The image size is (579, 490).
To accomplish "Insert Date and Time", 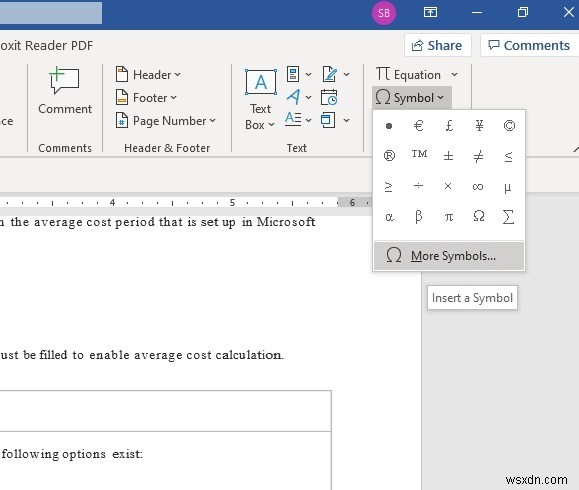I will [329, 97].
